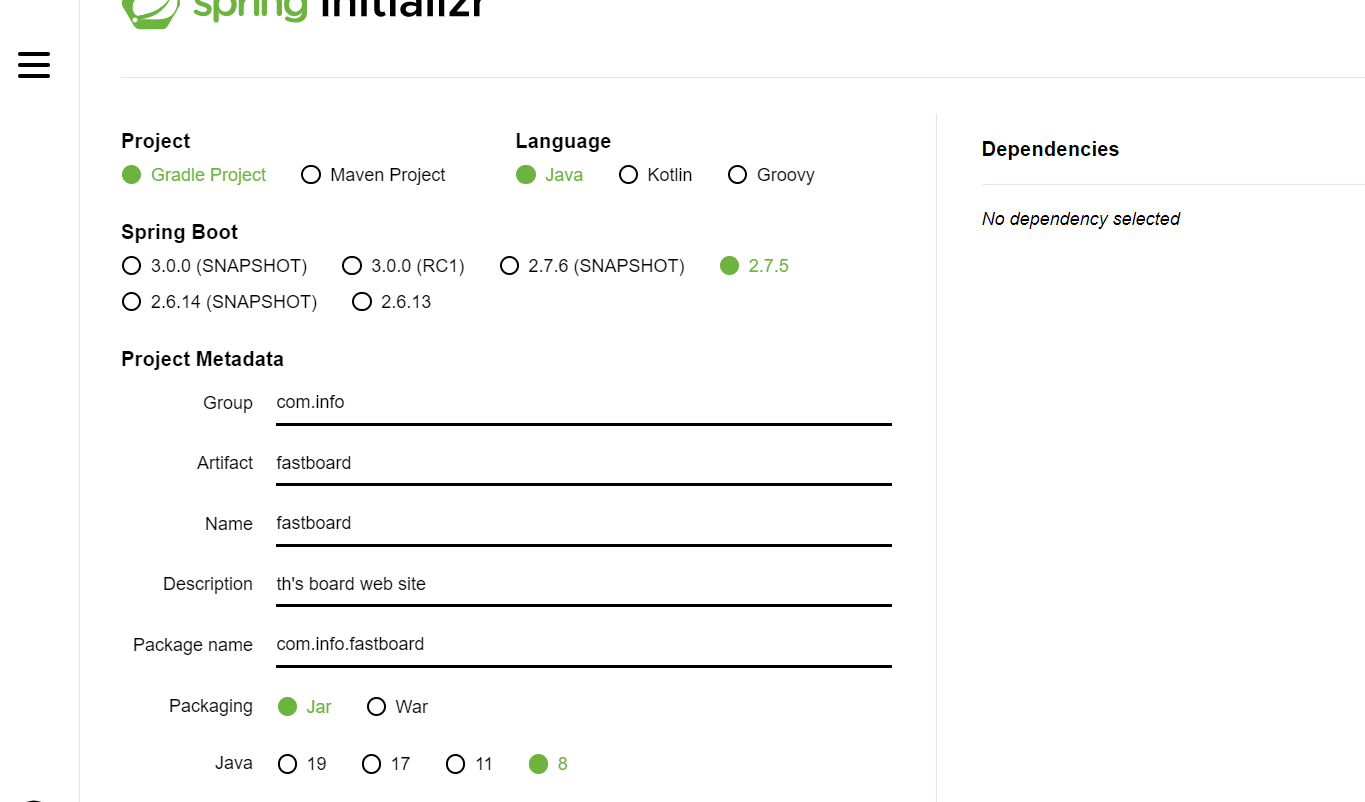The image size is (1365, 802).
Task: Edit the Package name field
Action: tap(584, 644)
